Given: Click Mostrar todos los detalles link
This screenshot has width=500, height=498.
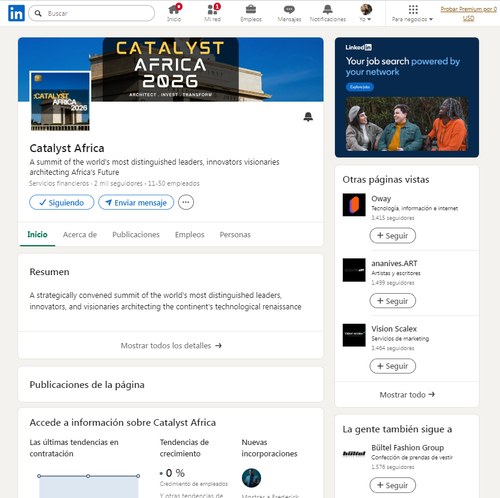Looking at the screenshot, I should click(x=171, y=345).
